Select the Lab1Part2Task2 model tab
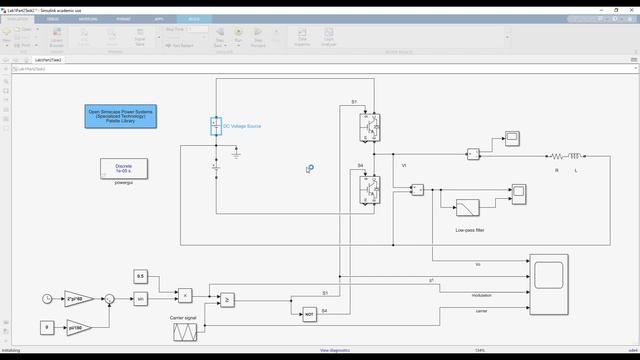Image resolution: width=640 pixels, height=360 pixels. coord(48,60)
